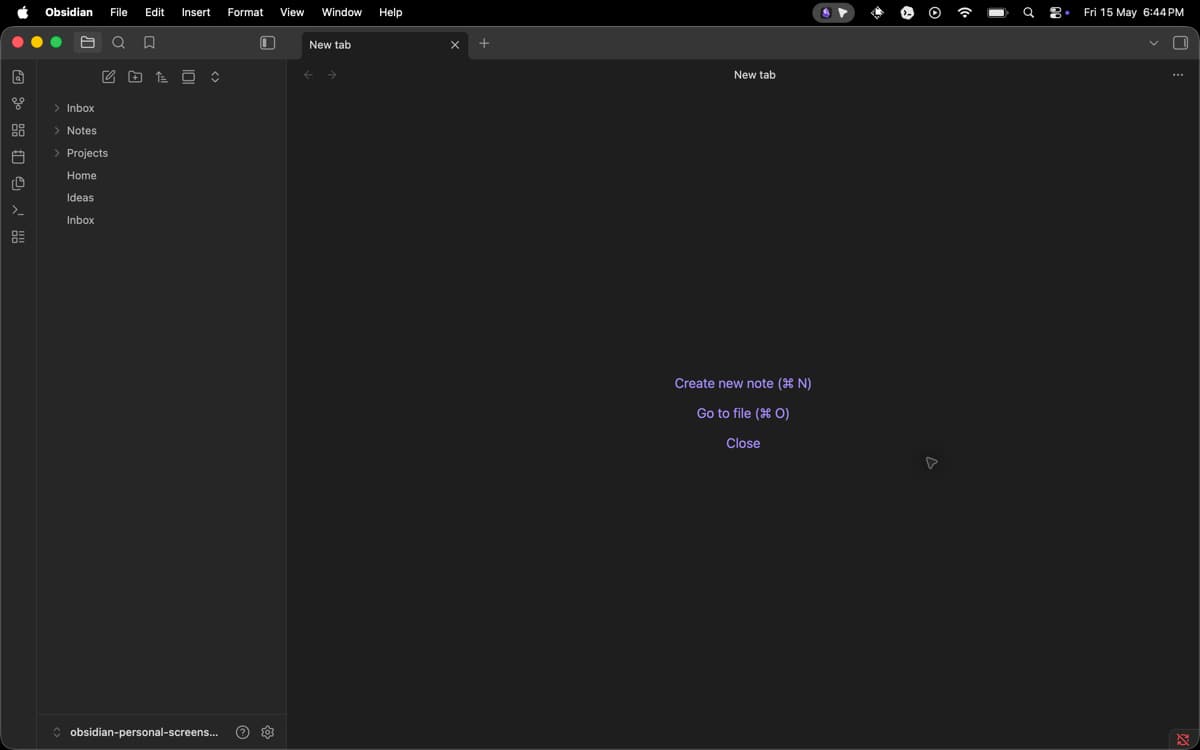Open the Window menu
Screen dimensions: 1200x750
point(341,12)
